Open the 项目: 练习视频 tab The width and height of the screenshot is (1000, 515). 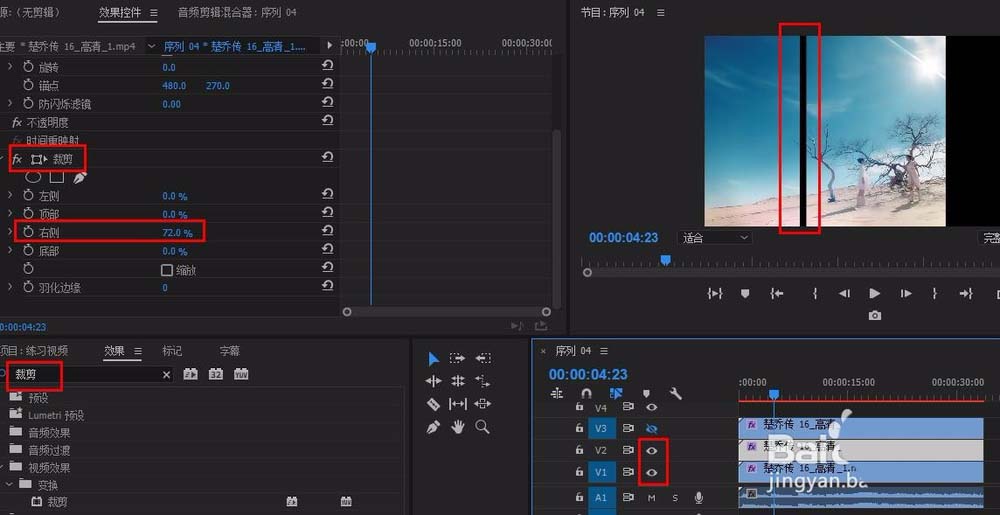(34, 351)
